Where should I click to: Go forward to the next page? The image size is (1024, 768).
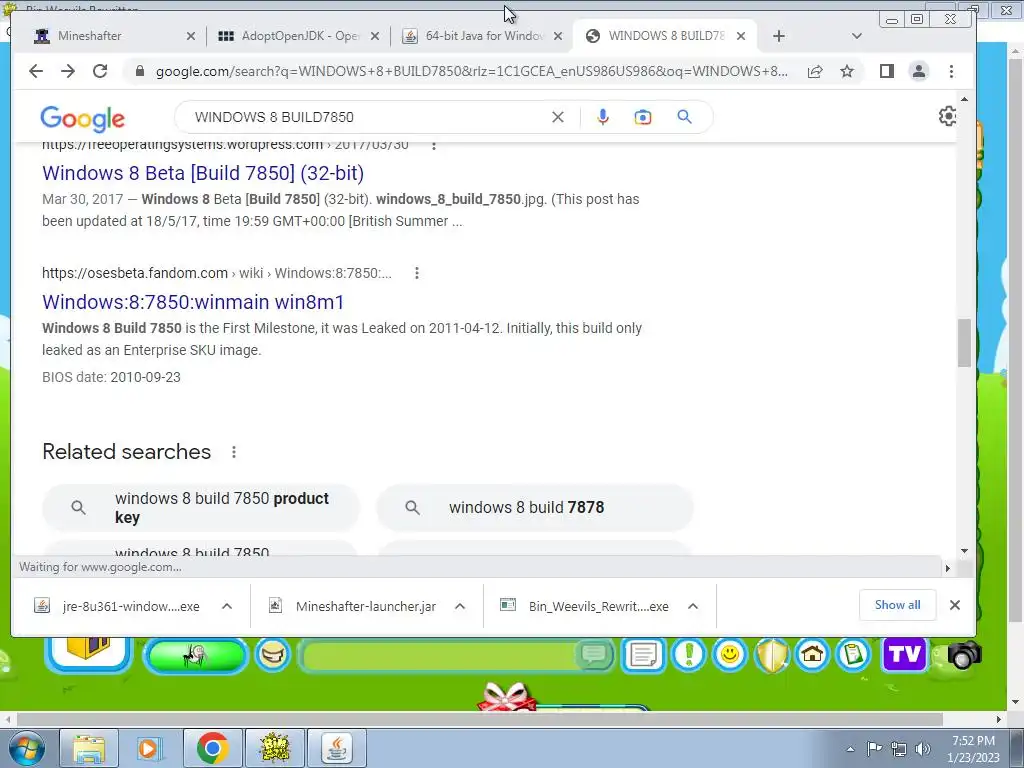pos(68,71)
